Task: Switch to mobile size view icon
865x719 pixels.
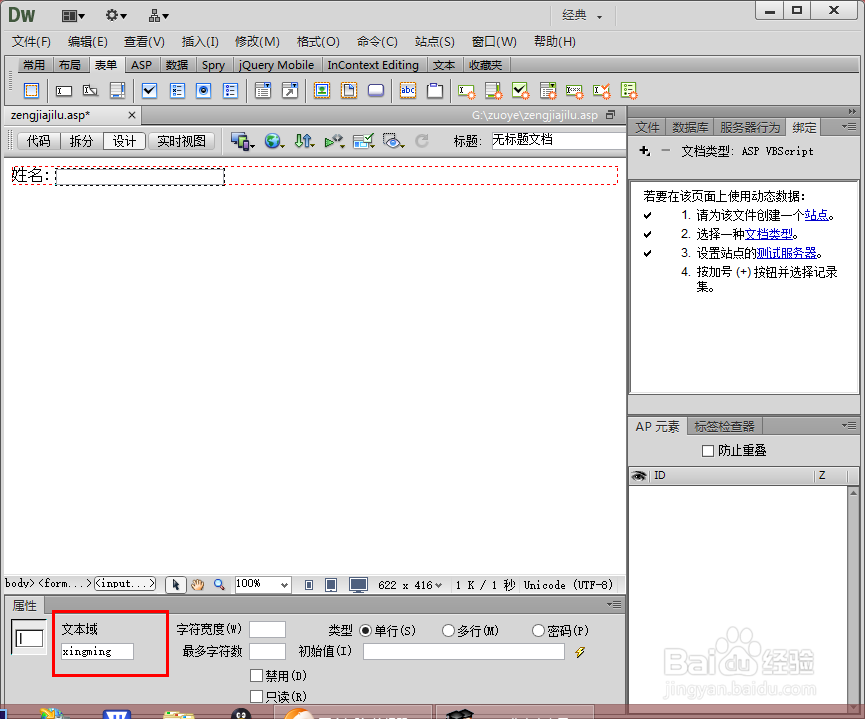Action: [x=309, y=585]
